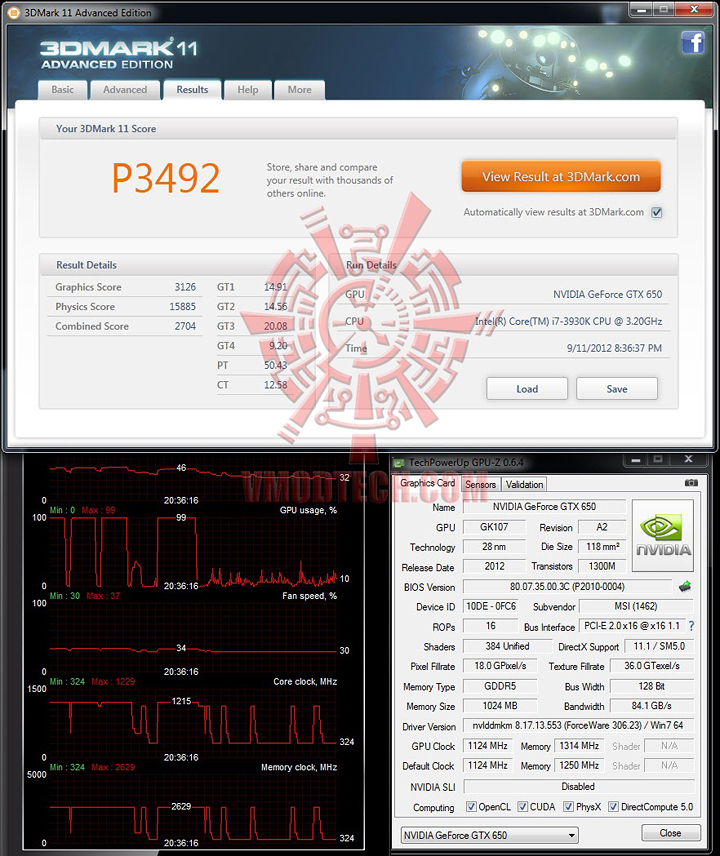Click the Driver Version field
The height and width of the screenshot is (856, 720).
click(578, 726)
